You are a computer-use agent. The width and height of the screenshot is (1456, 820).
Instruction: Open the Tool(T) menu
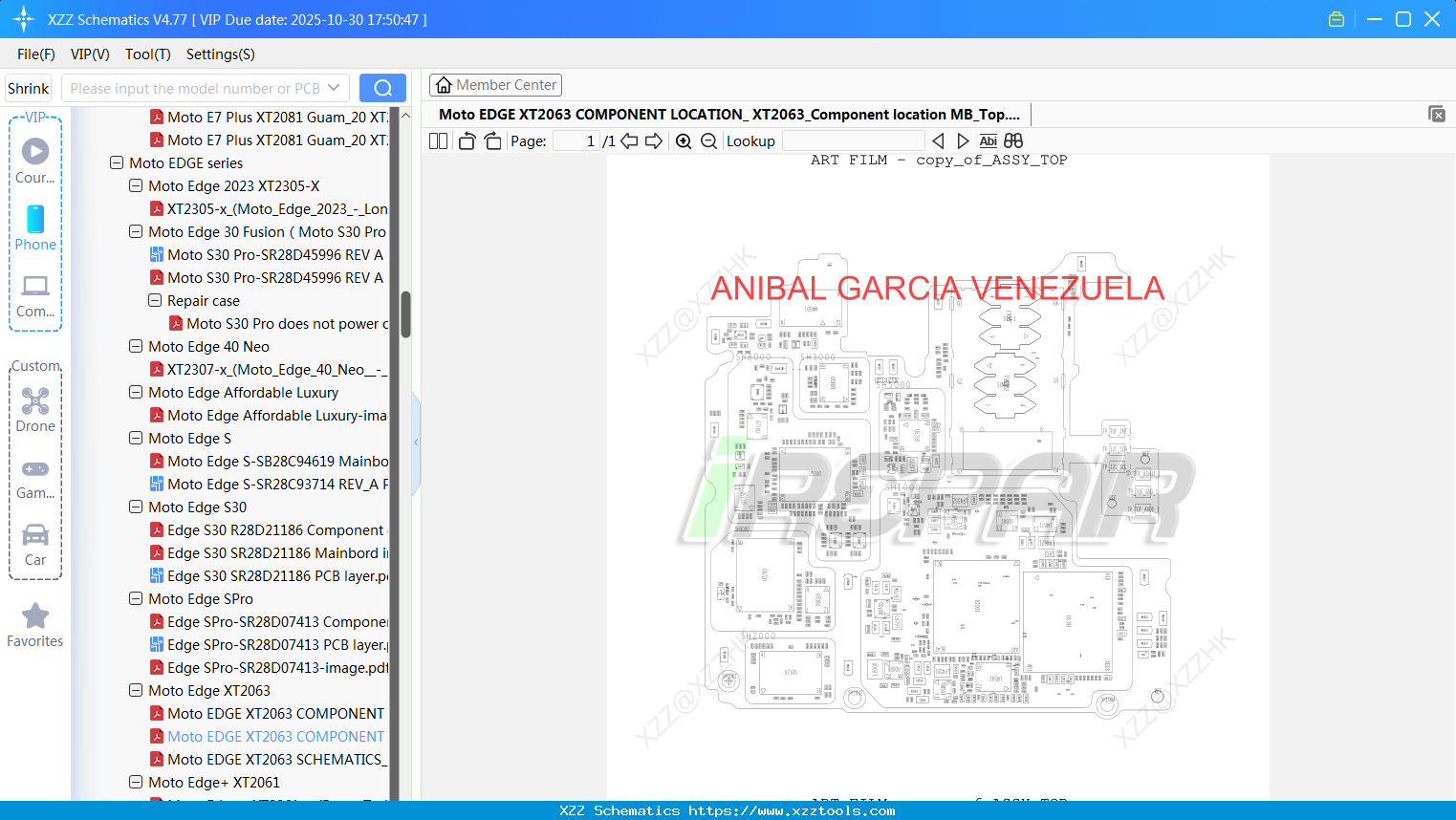point(148,54)
